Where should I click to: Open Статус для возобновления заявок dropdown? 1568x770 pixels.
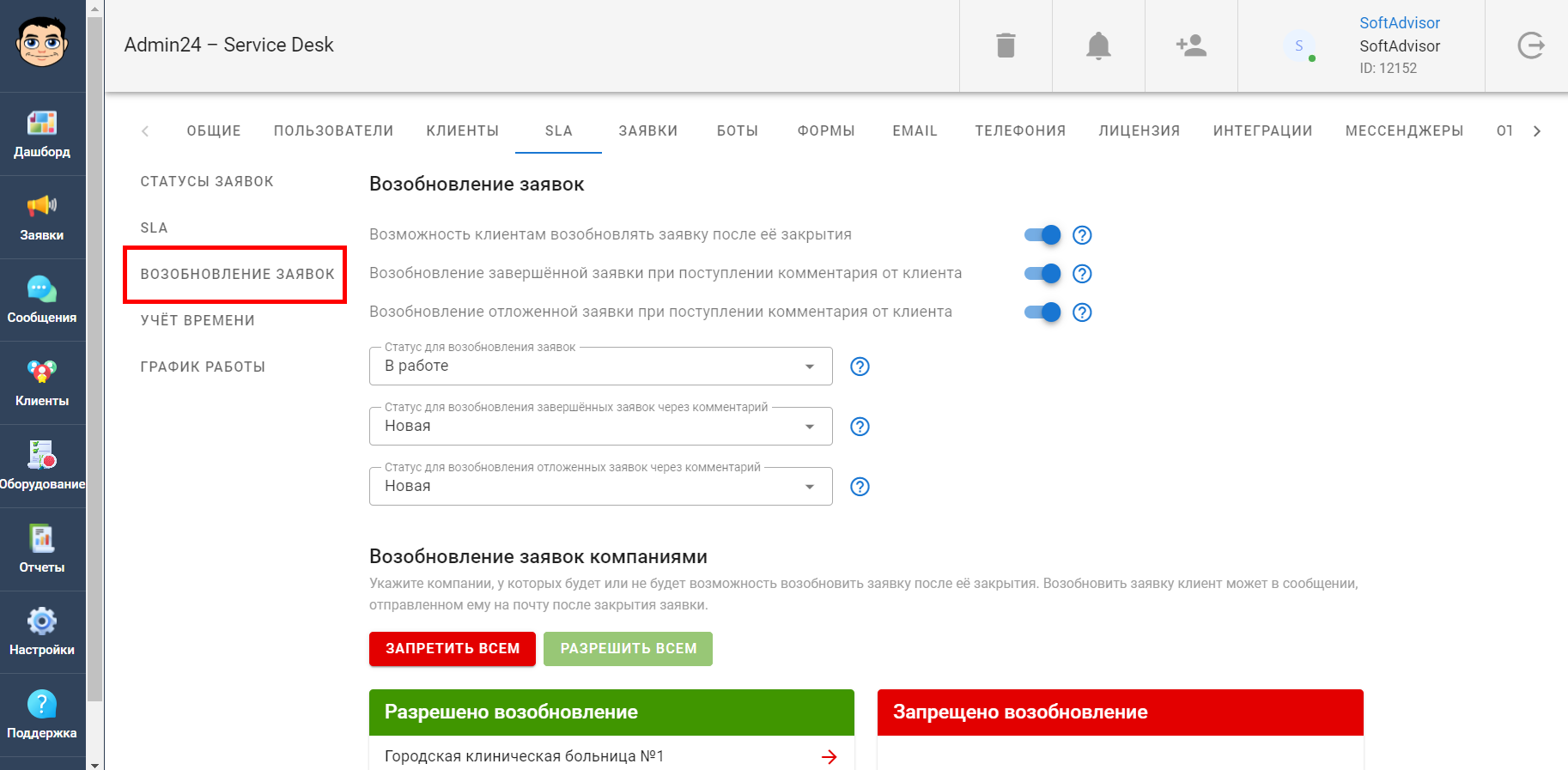[601, 367]
